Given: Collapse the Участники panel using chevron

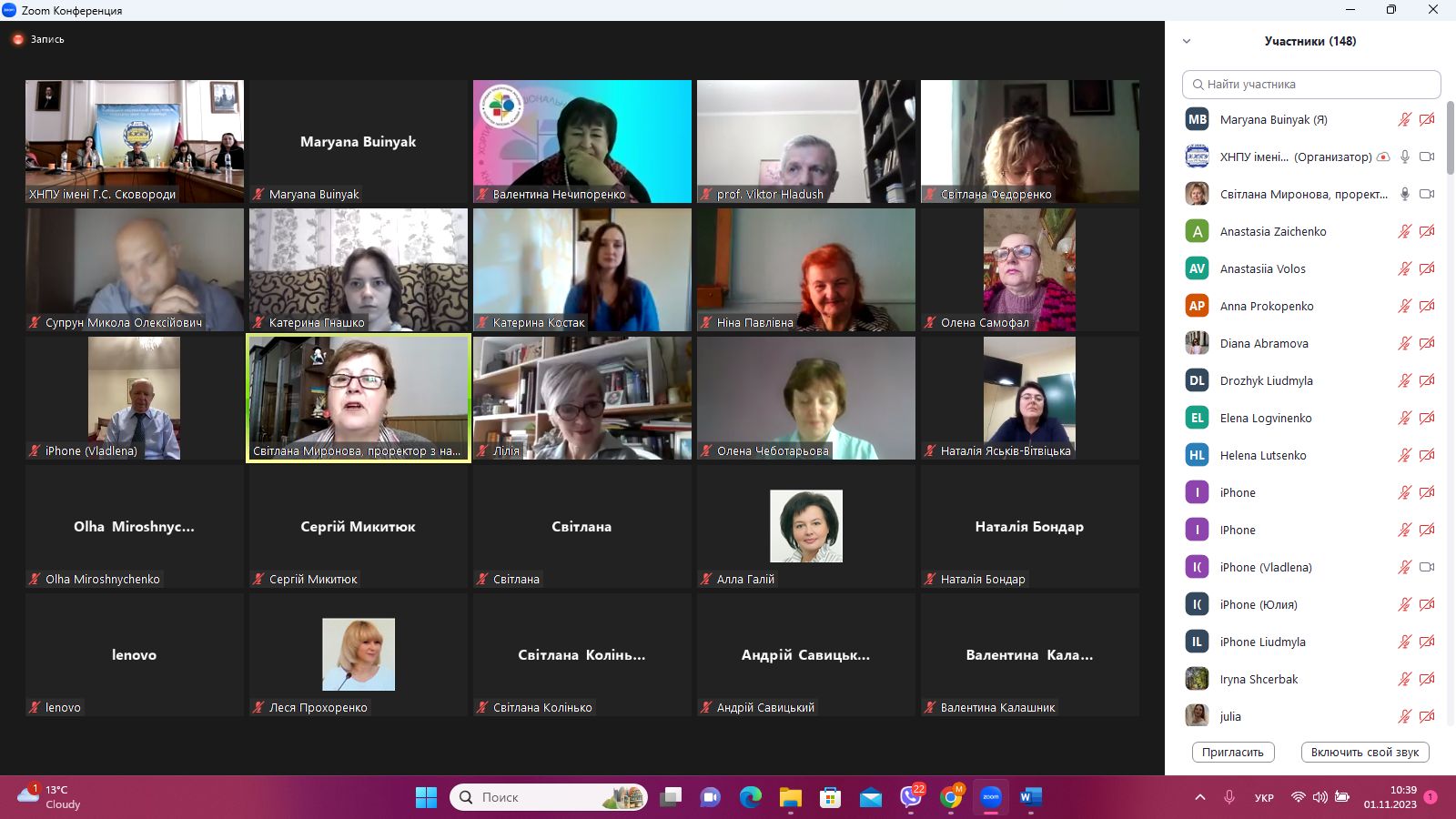Looking at the screenshot, I should click(1187, 41).
